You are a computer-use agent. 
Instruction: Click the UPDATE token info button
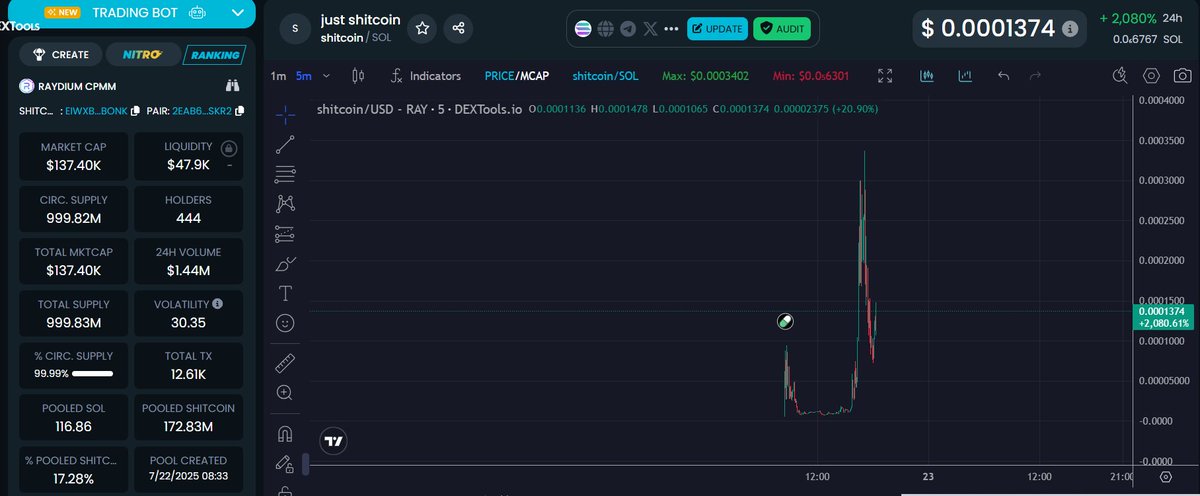(x=717, y=29)
